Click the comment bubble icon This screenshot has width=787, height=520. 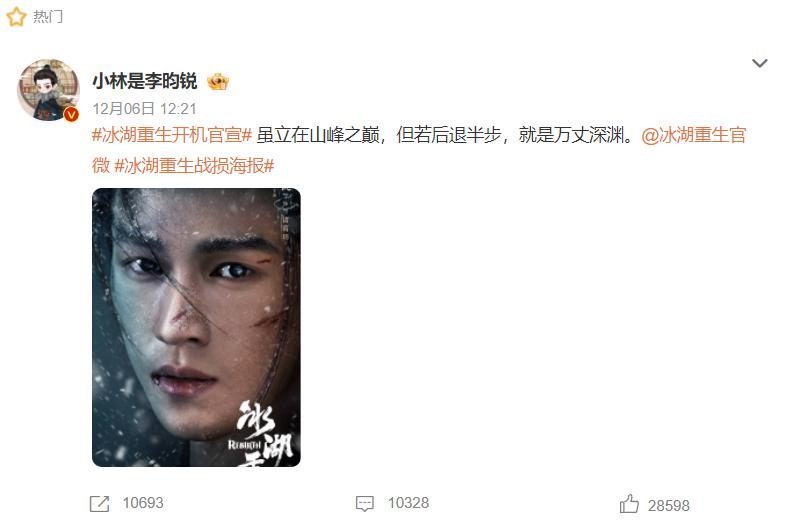tap(364, 503)
